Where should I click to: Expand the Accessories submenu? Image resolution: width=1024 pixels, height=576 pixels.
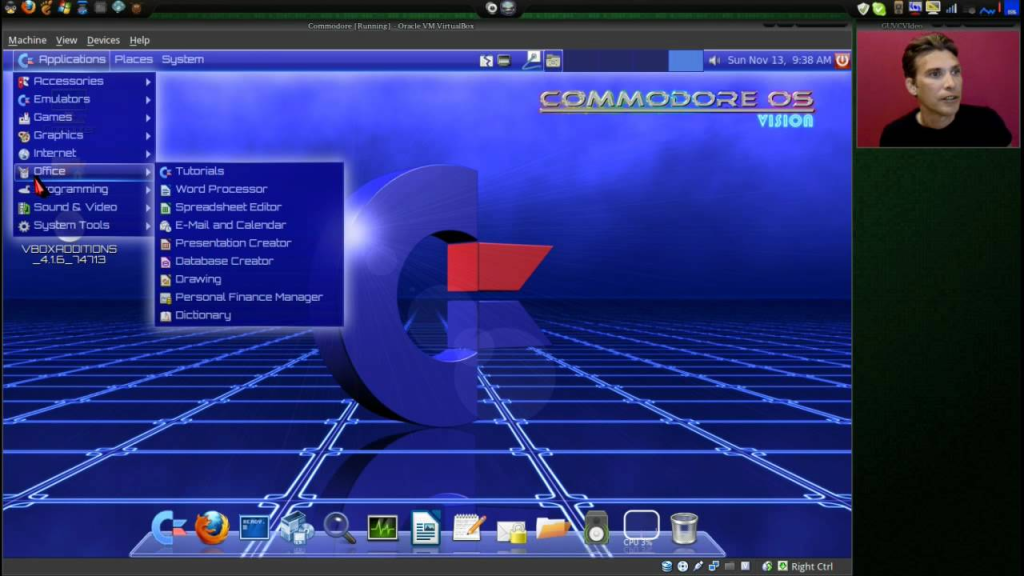tap(84, 81)
